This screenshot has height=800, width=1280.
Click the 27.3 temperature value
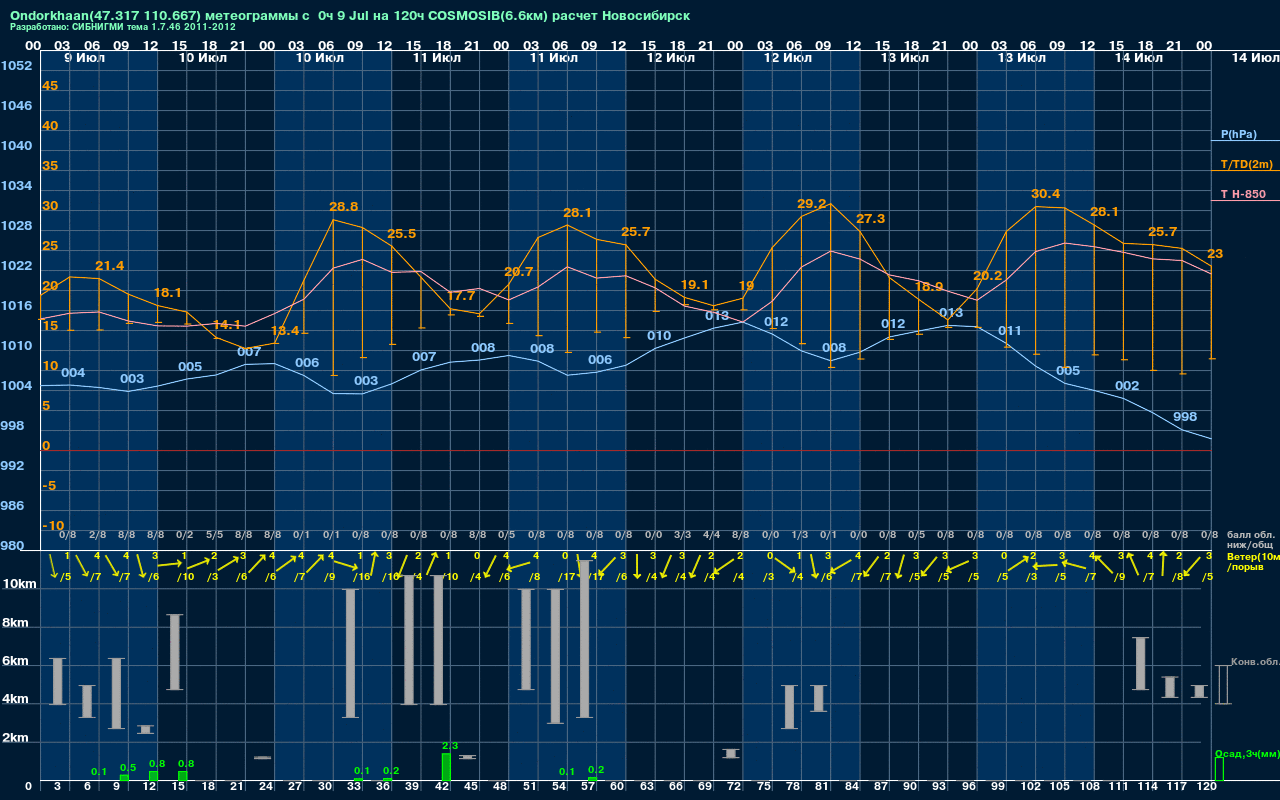pyautogui.click(x=871, y=219)
